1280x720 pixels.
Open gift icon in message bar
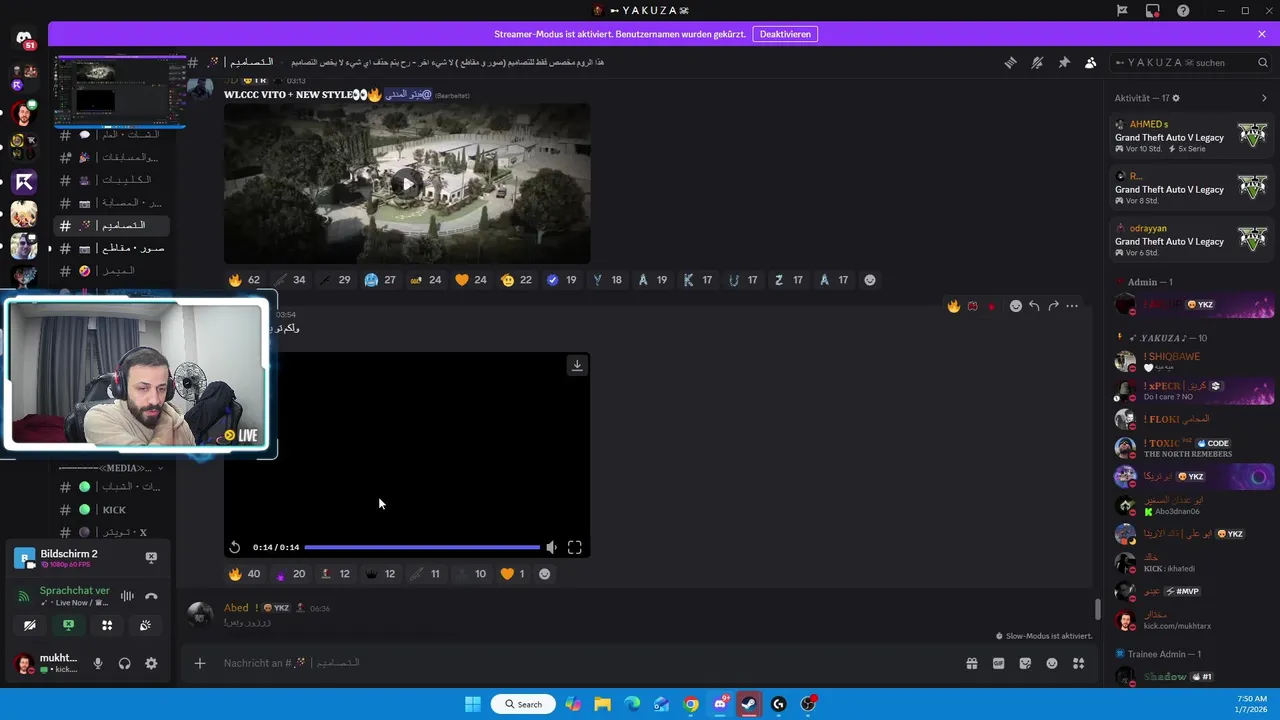click(x=971, y=663)
